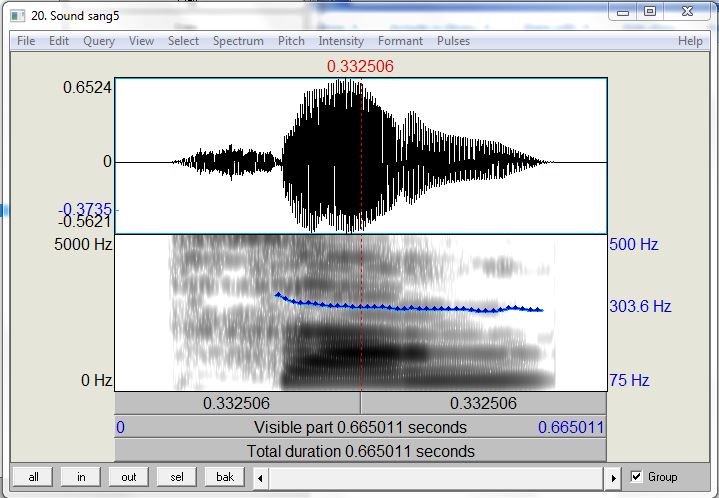The width and height of the screenshot is (719, 498).
Task: Open the Query menu
Action: (99, 41)
